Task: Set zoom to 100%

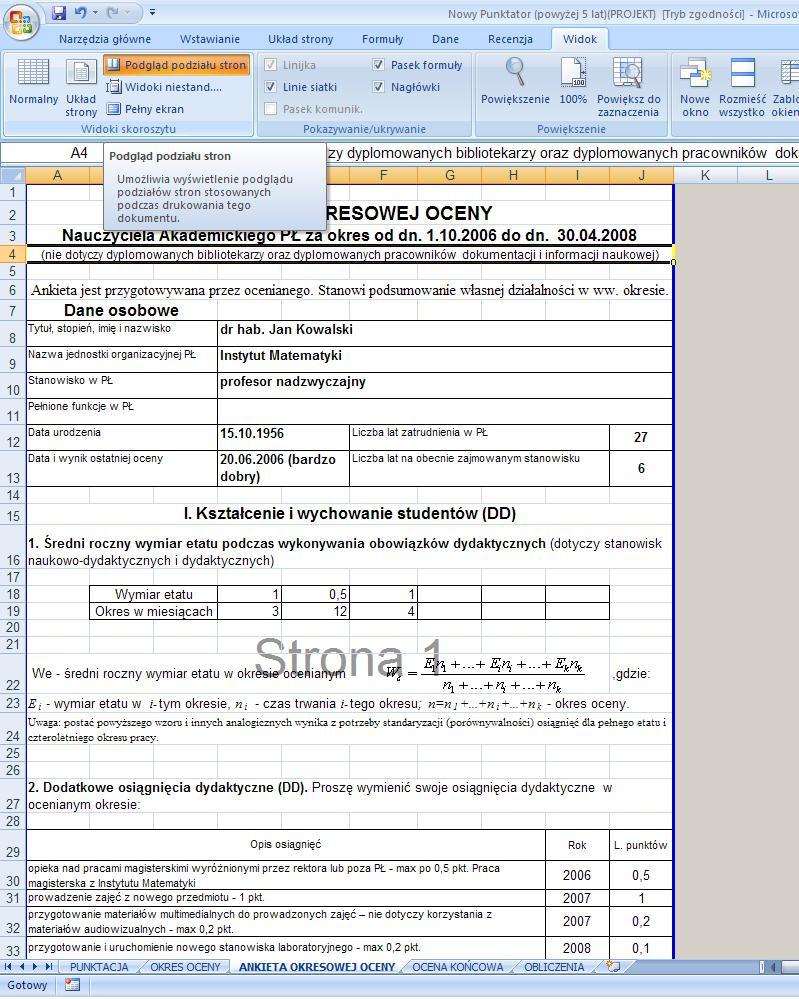Action: pos(573,81)
